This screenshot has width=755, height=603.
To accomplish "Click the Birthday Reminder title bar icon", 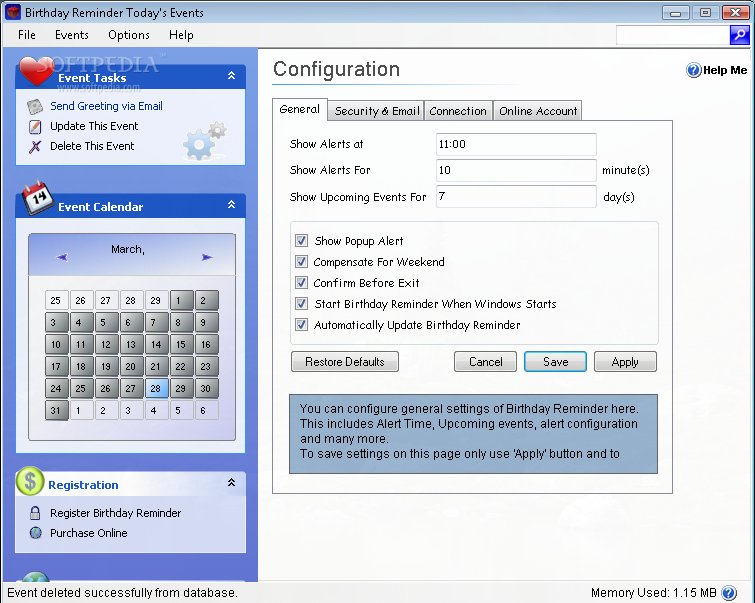I will [x=13, y=12].
